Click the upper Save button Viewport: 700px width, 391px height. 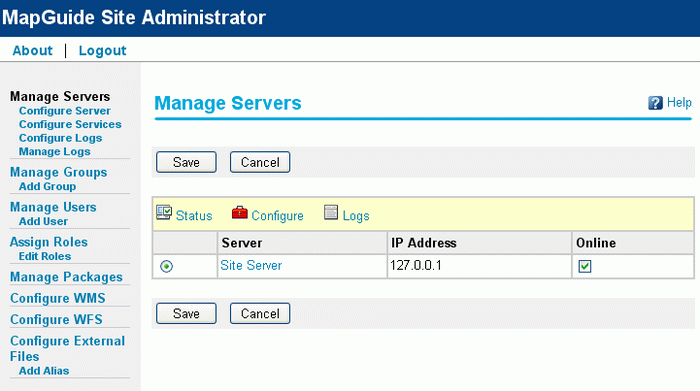pyautogui.click(x=186, y=162)
